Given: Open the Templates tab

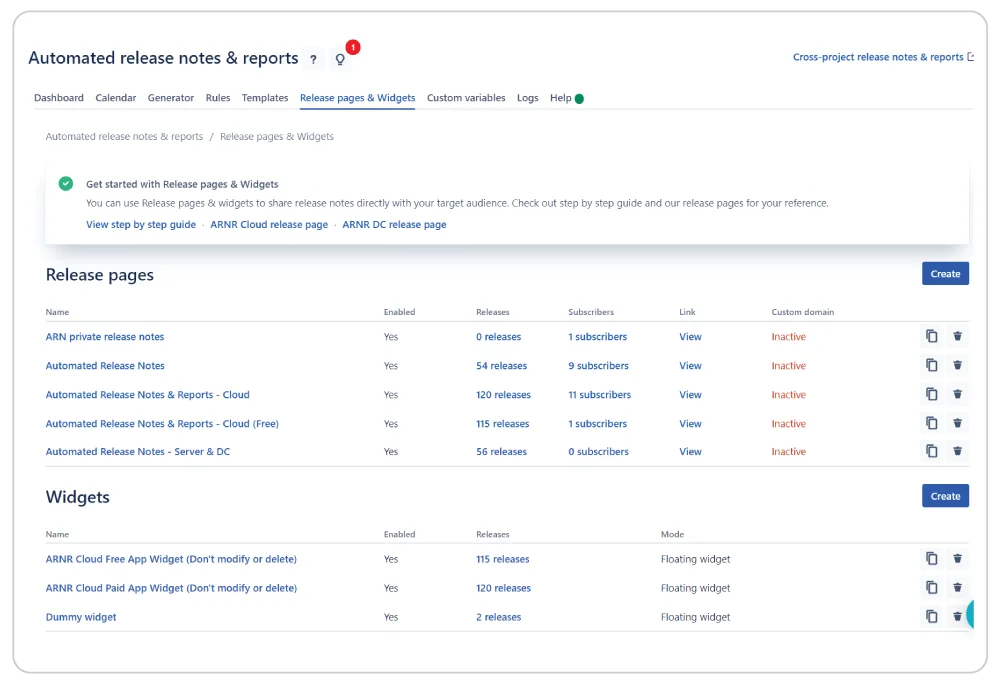Looking at the screenshot, I should (264, 98).
